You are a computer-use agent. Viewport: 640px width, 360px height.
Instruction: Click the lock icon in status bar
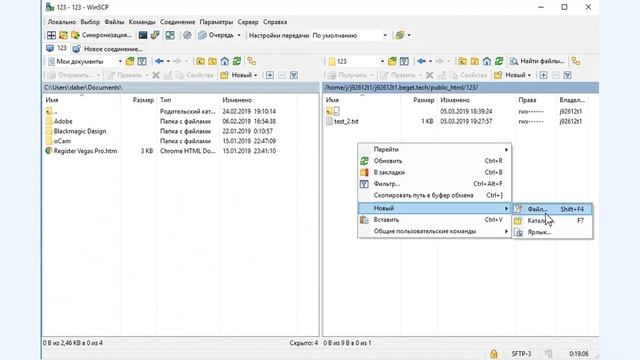(493, 354)
